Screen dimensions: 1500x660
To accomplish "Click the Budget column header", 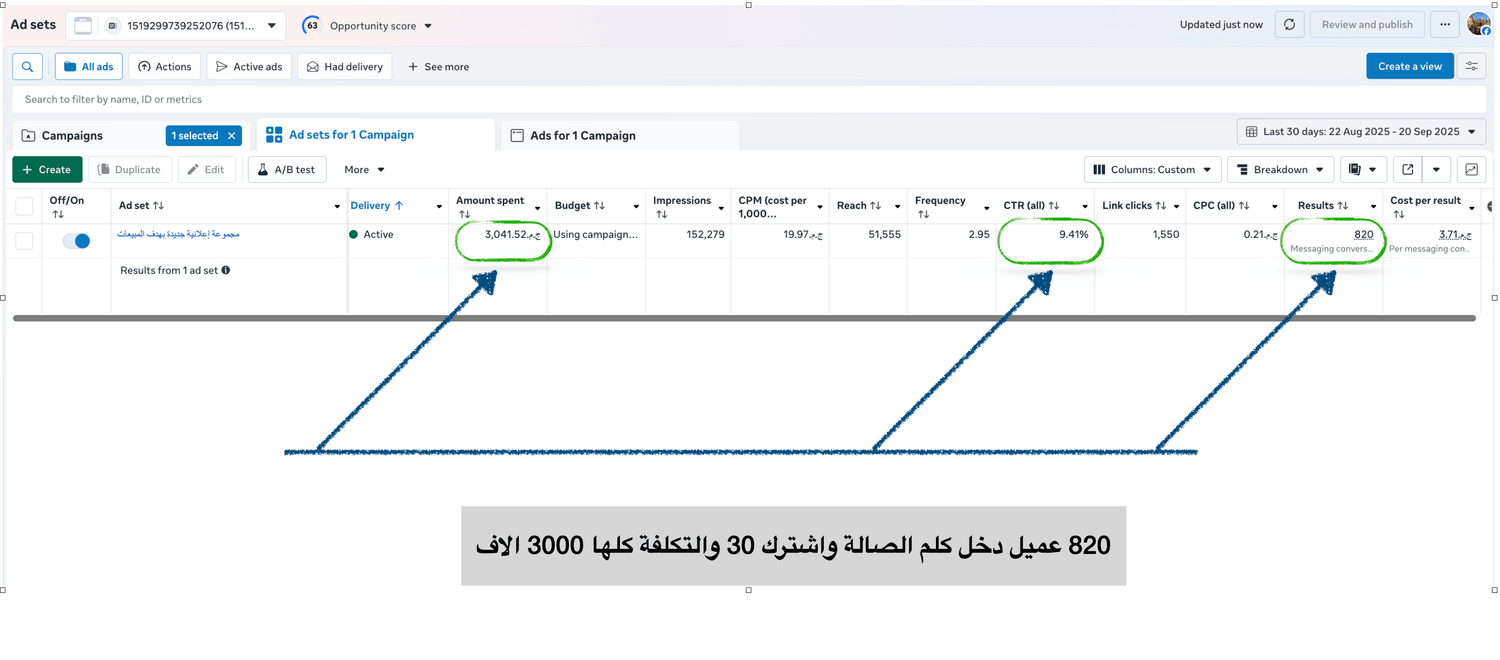I will coord(573,206).
